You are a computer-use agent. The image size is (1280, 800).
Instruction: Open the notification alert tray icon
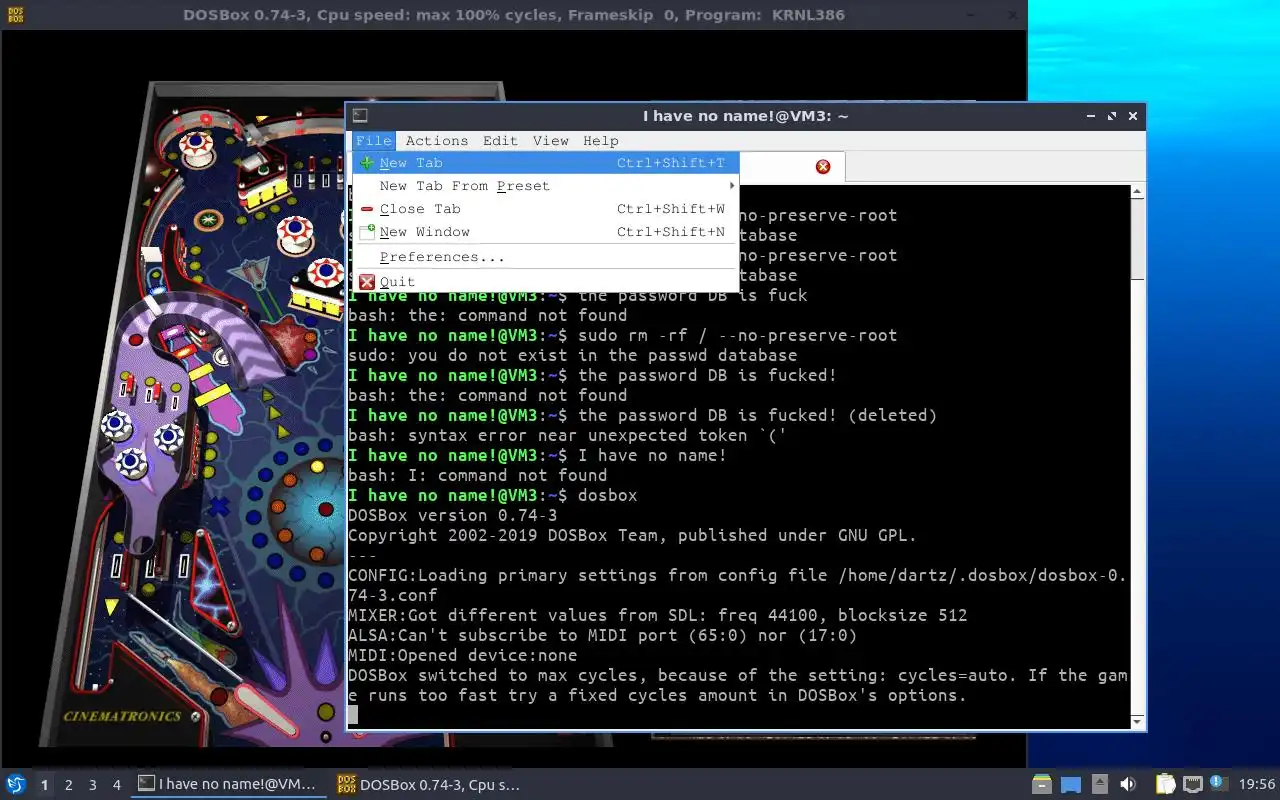click(1218, 783)
